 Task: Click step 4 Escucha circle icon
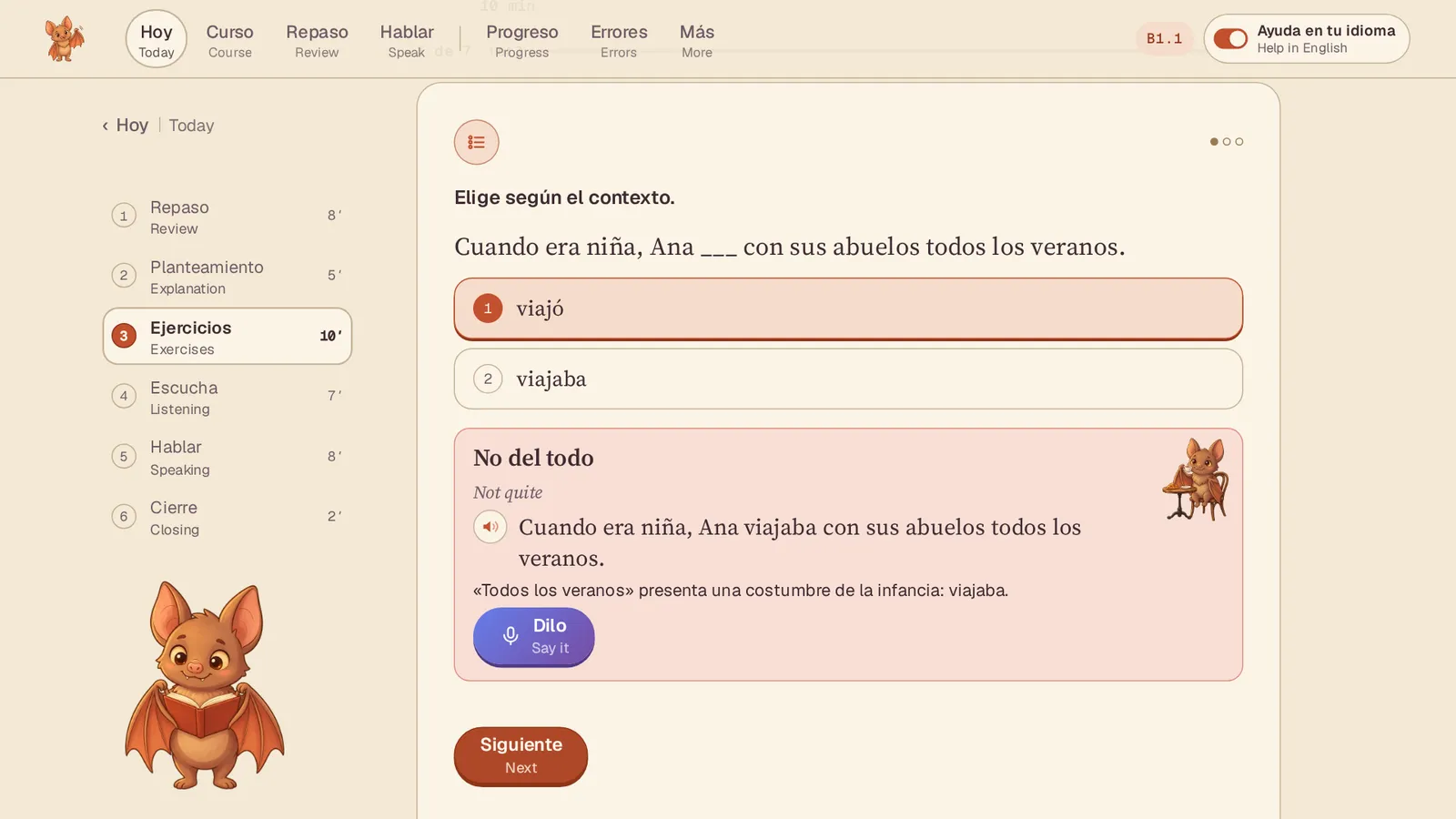click(x=124, y=396)
